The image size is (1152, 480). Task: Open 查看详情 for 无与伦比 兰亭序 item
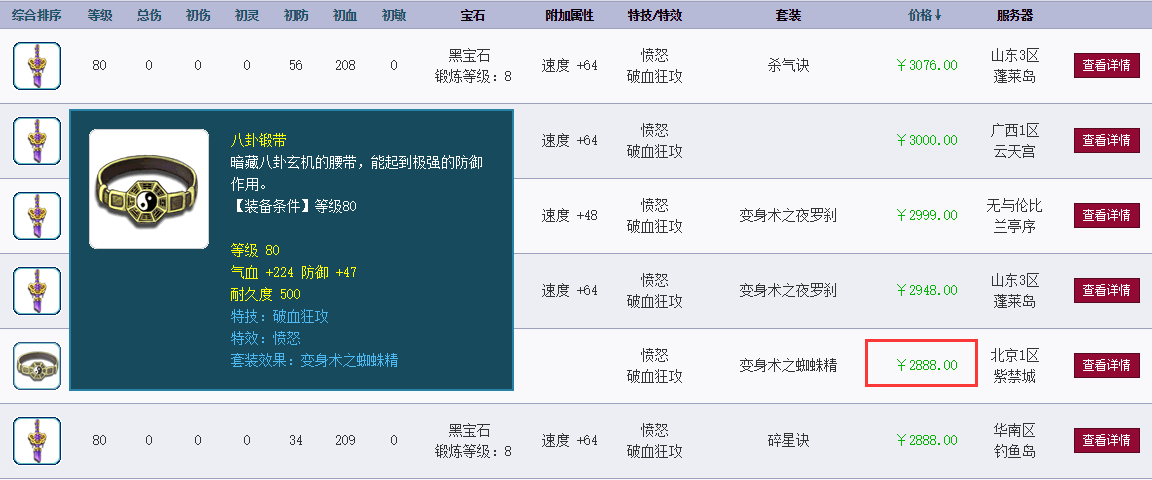click(1106, 215)
